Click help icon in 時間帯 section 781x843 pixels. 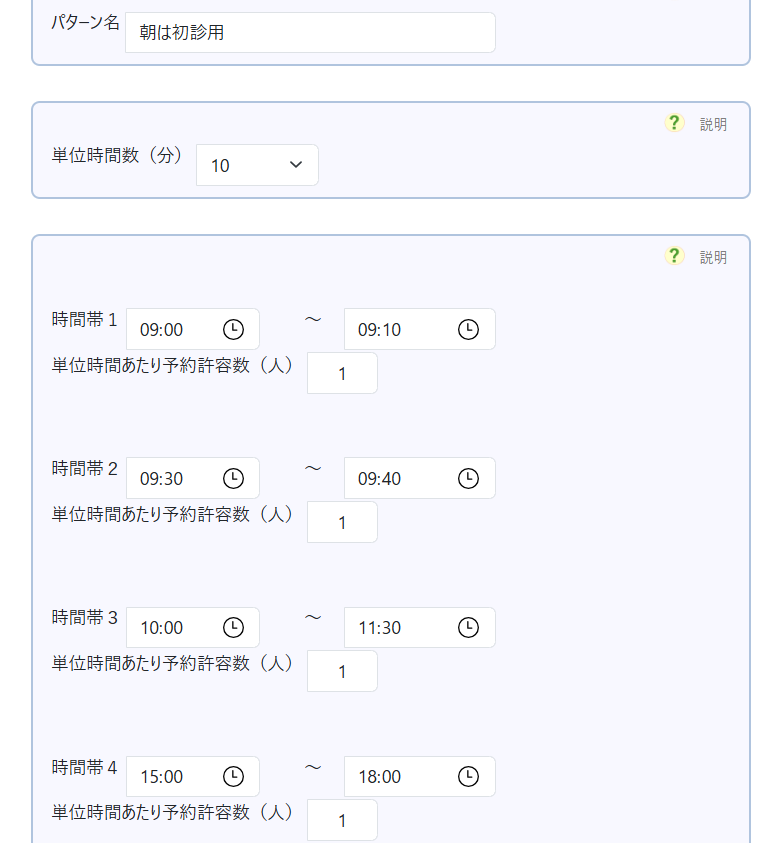[675, 256]
